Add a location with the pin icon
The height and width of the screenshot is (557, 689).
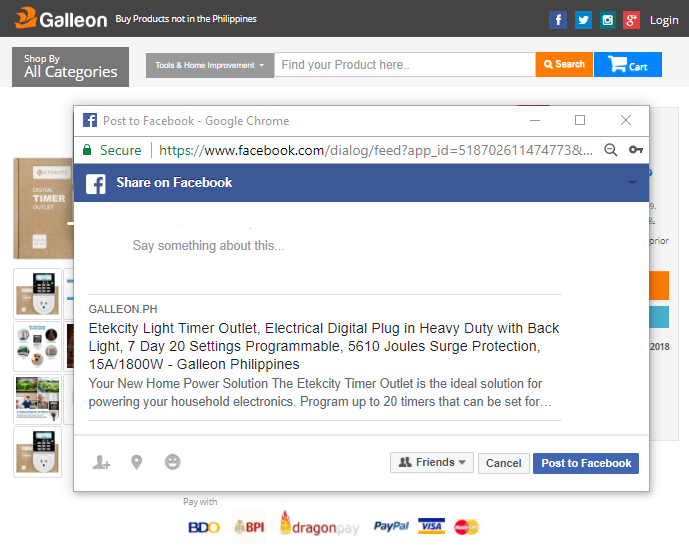pyautogui.click(x=137, y=462)
